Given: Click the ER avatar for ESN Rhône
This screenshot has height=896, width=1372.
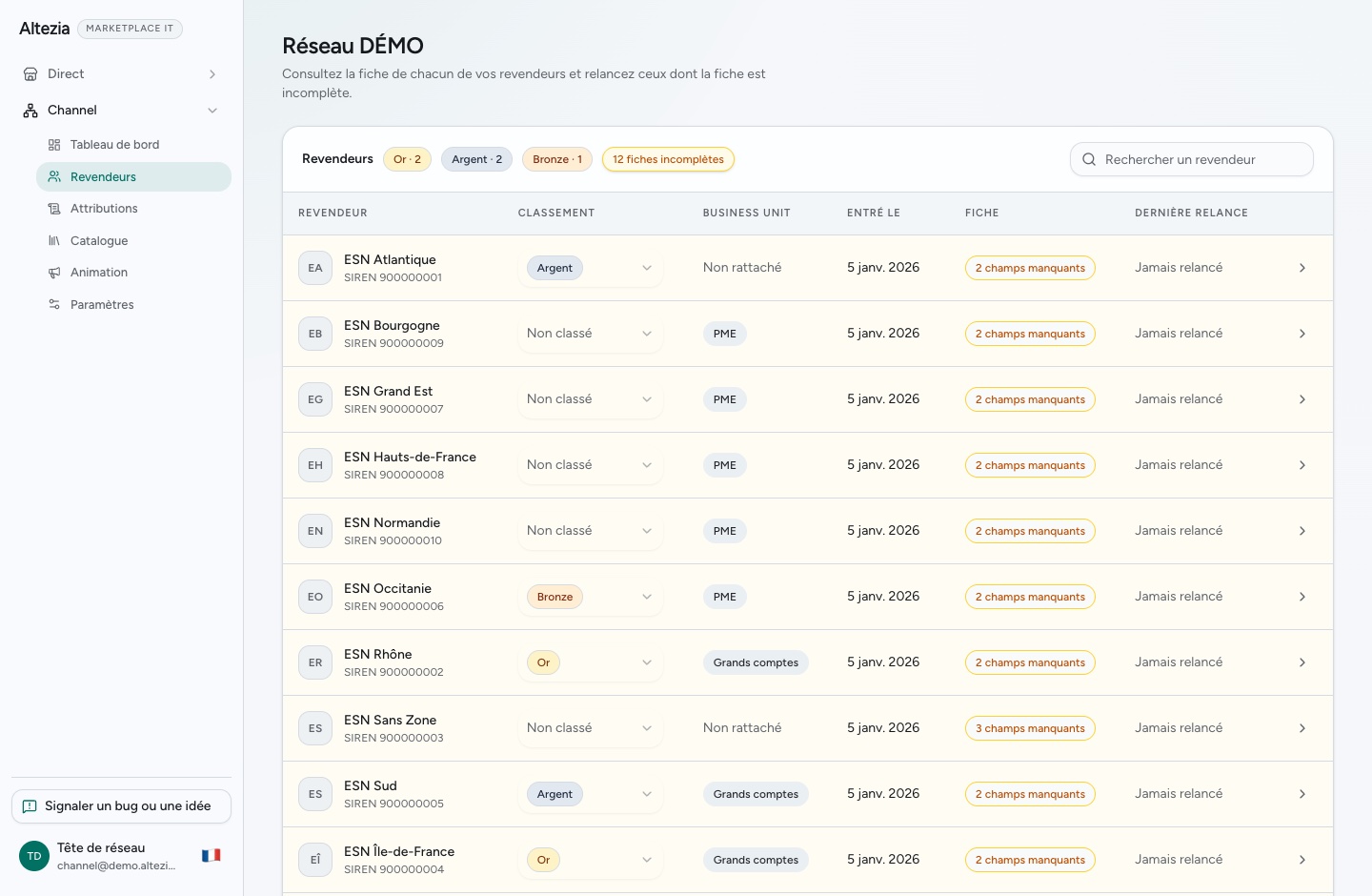Looking at the screenshot, I should point(315,662).
